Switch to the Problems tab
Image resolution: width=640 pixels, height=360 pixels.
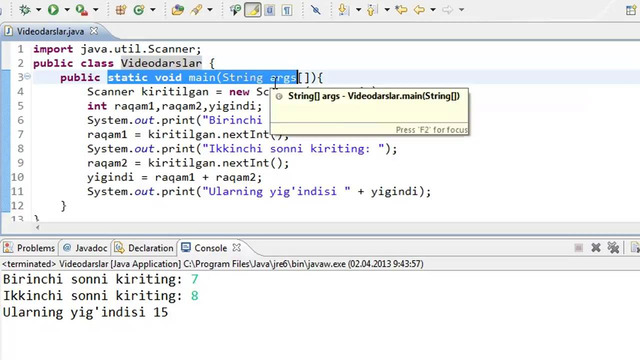29,248
